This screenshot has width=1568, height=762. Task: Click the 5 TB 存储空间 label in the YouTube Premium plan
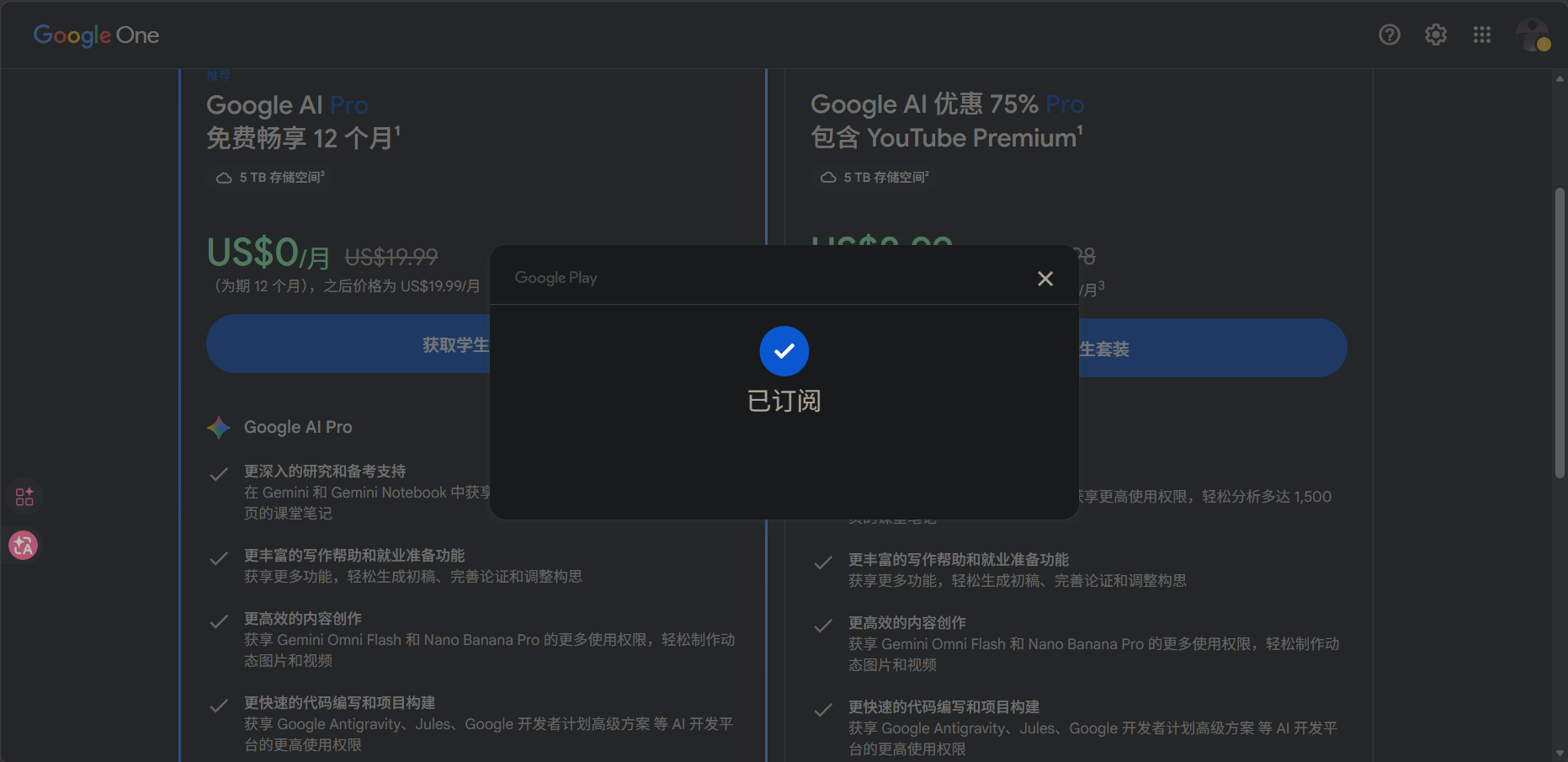click(886, 178)
